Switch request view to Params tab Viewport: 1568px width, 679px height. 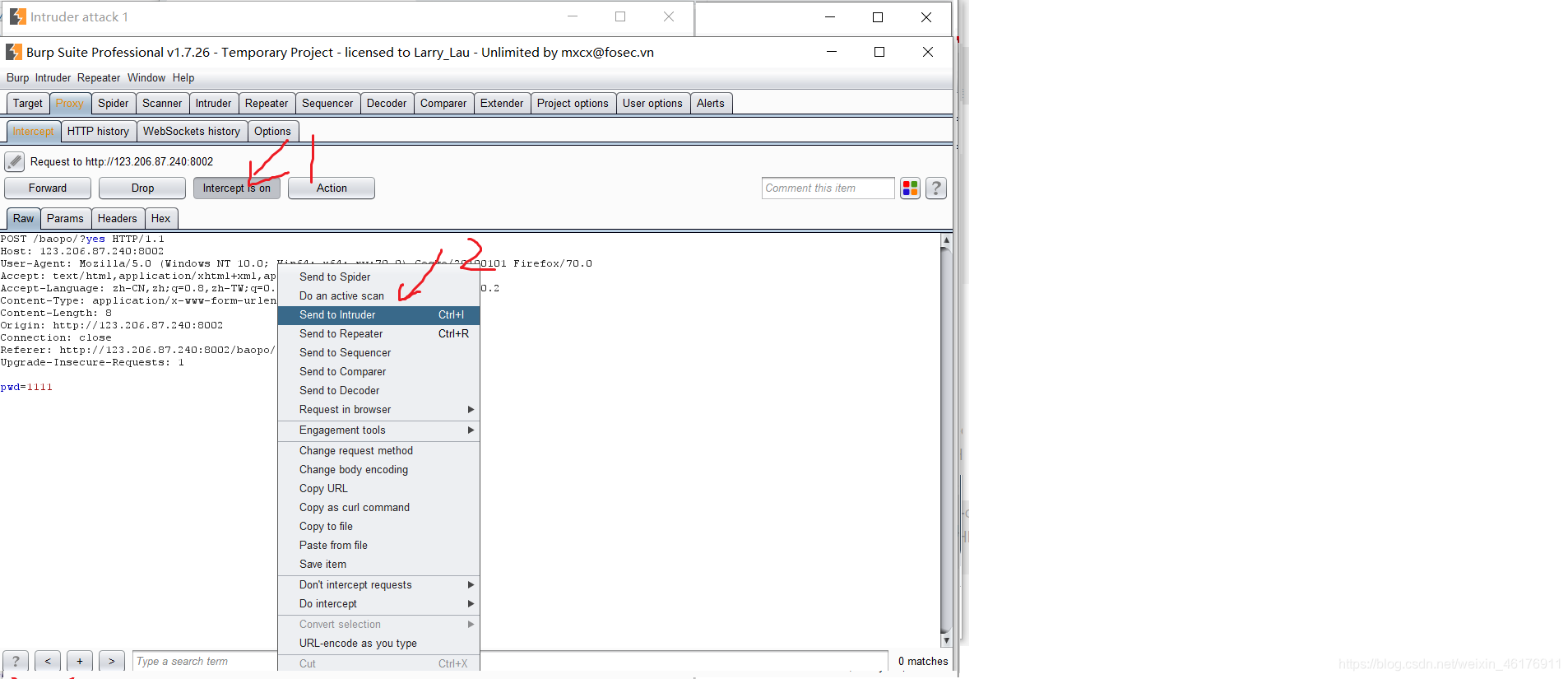pos(65,218)
